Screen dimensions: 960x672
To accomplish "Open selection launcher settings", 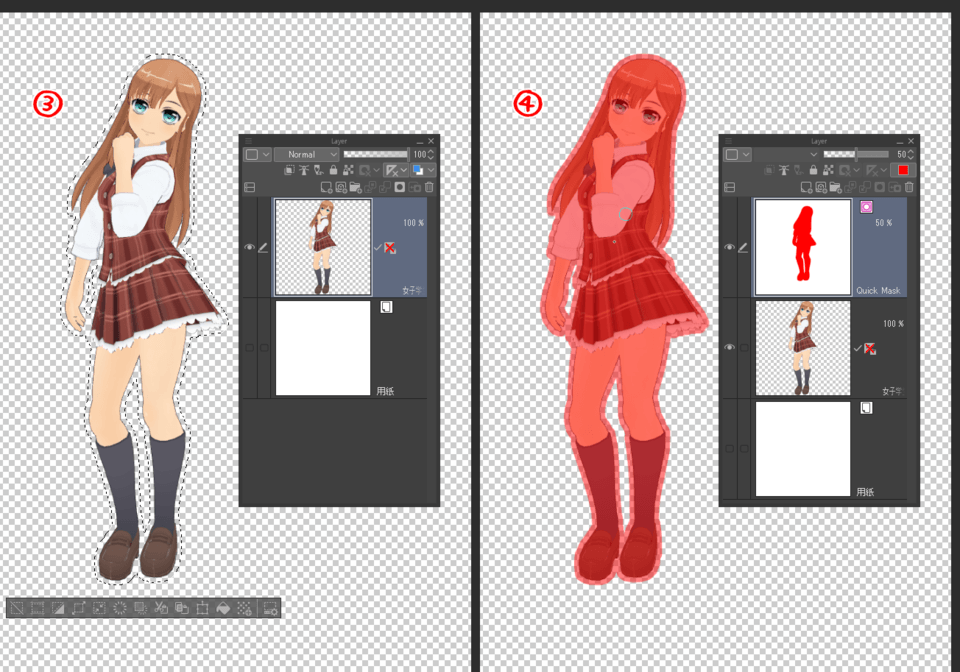I will point(271,608).
